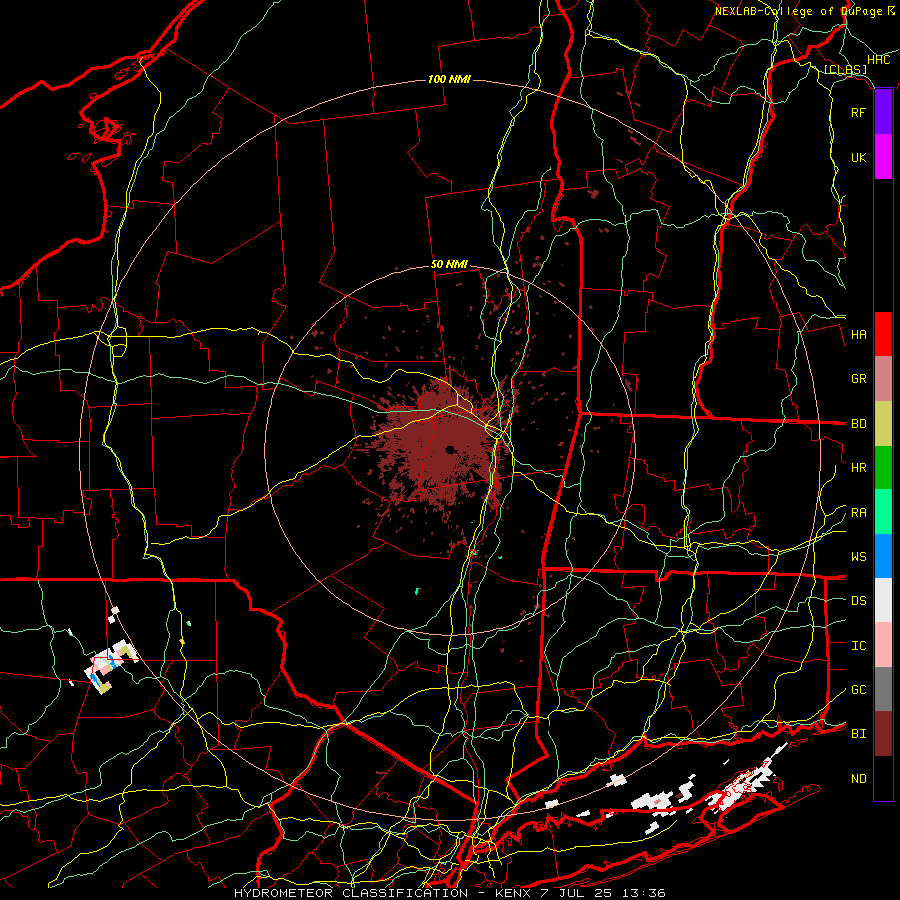The width and height of the screenshot is (900, 900).
Task: Click the [CLAS] units label
Action: tap(845, 69)
